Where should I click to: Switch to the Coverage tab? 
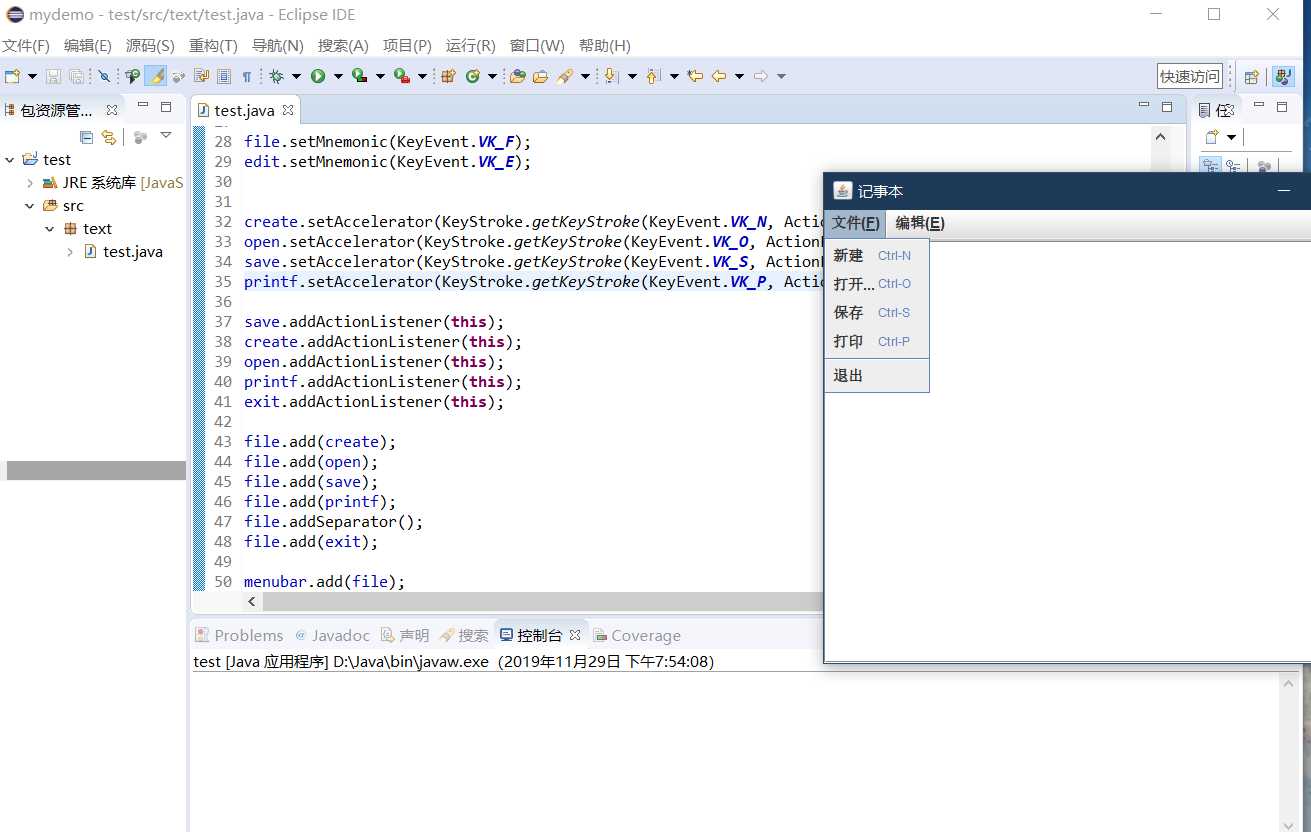[637, 635]
